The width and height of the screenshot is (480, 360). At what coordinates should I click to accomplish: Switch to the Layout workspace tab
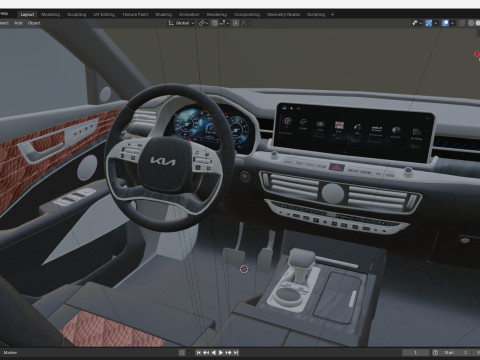27,15
